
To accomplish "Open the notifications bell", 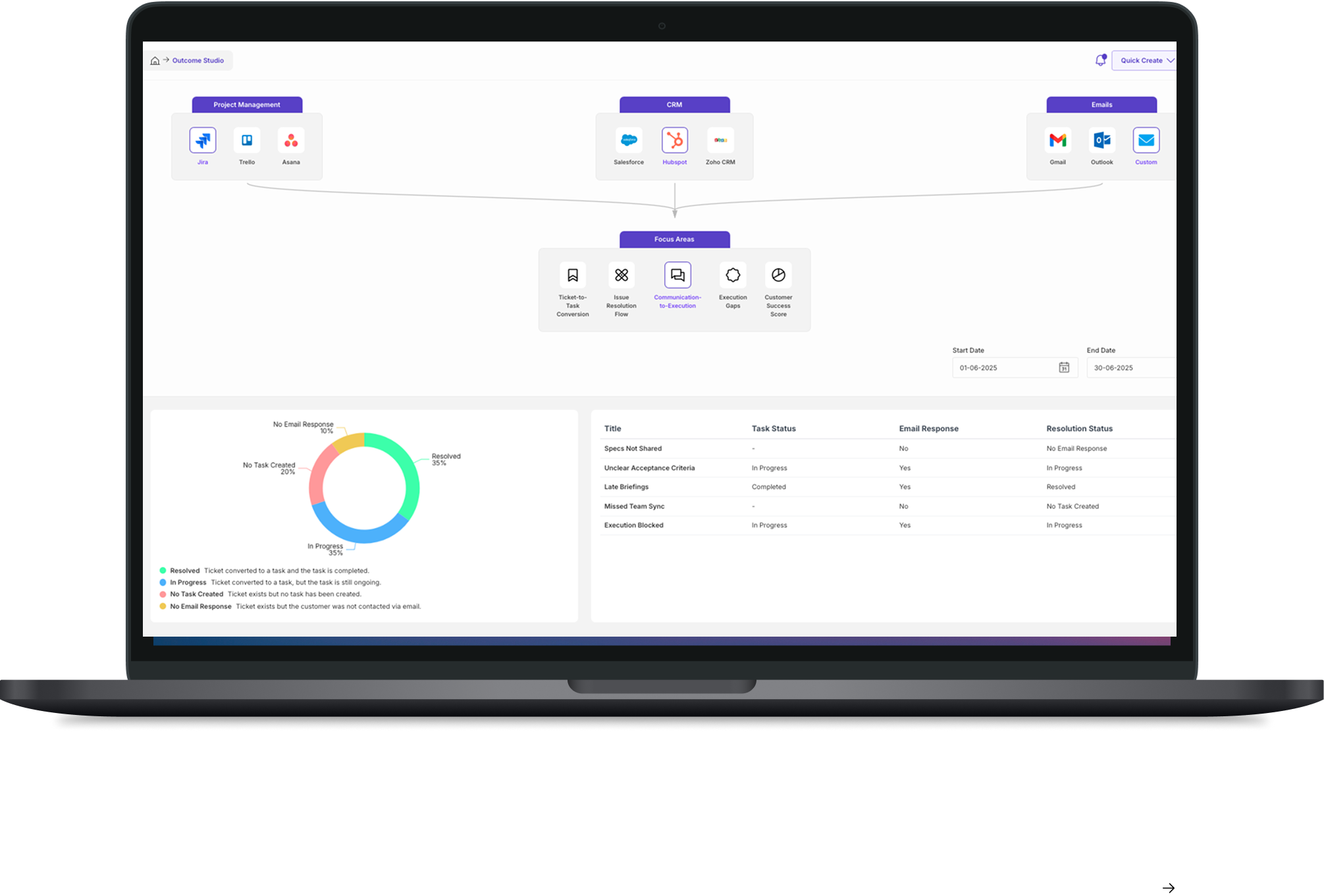I will (1100, 61).
